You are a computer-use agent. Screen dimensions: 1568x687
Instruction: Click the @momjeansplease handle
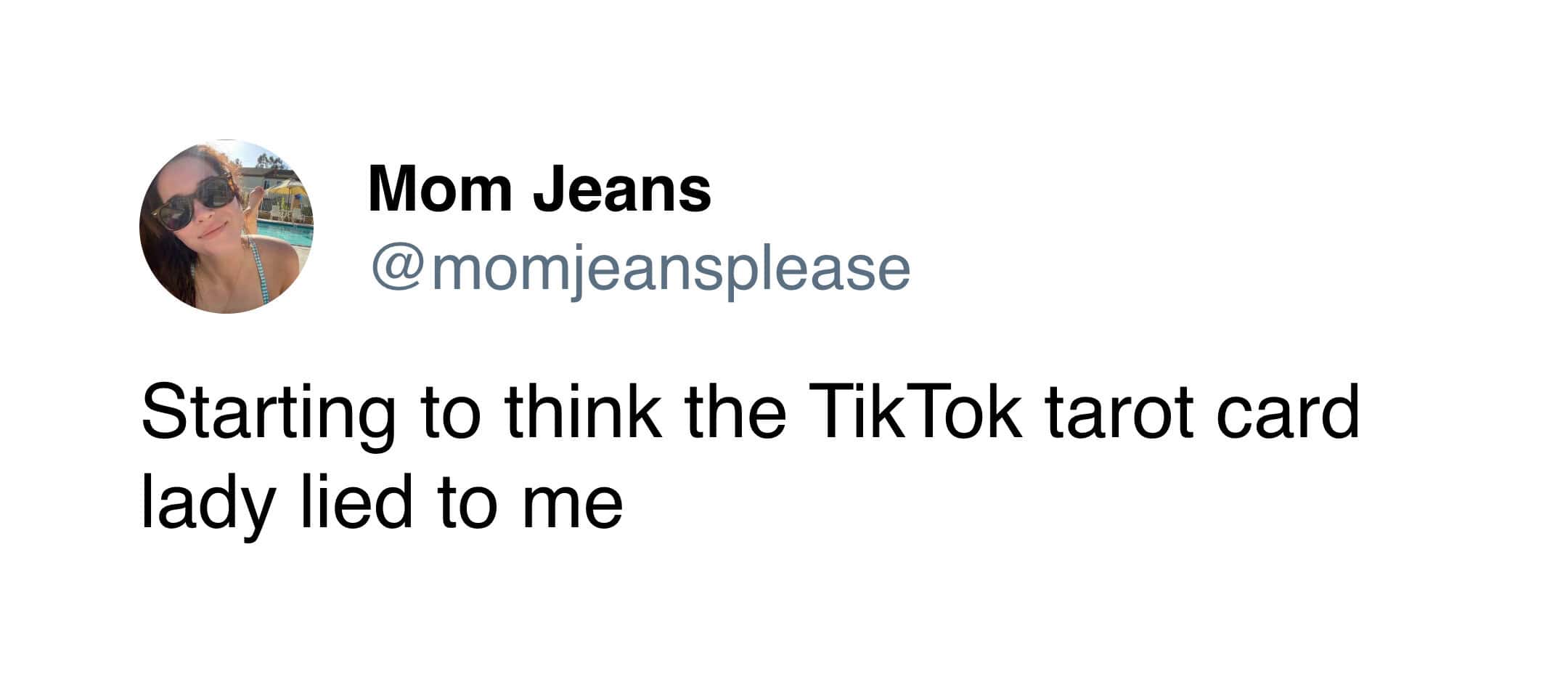tap(640, 269)
